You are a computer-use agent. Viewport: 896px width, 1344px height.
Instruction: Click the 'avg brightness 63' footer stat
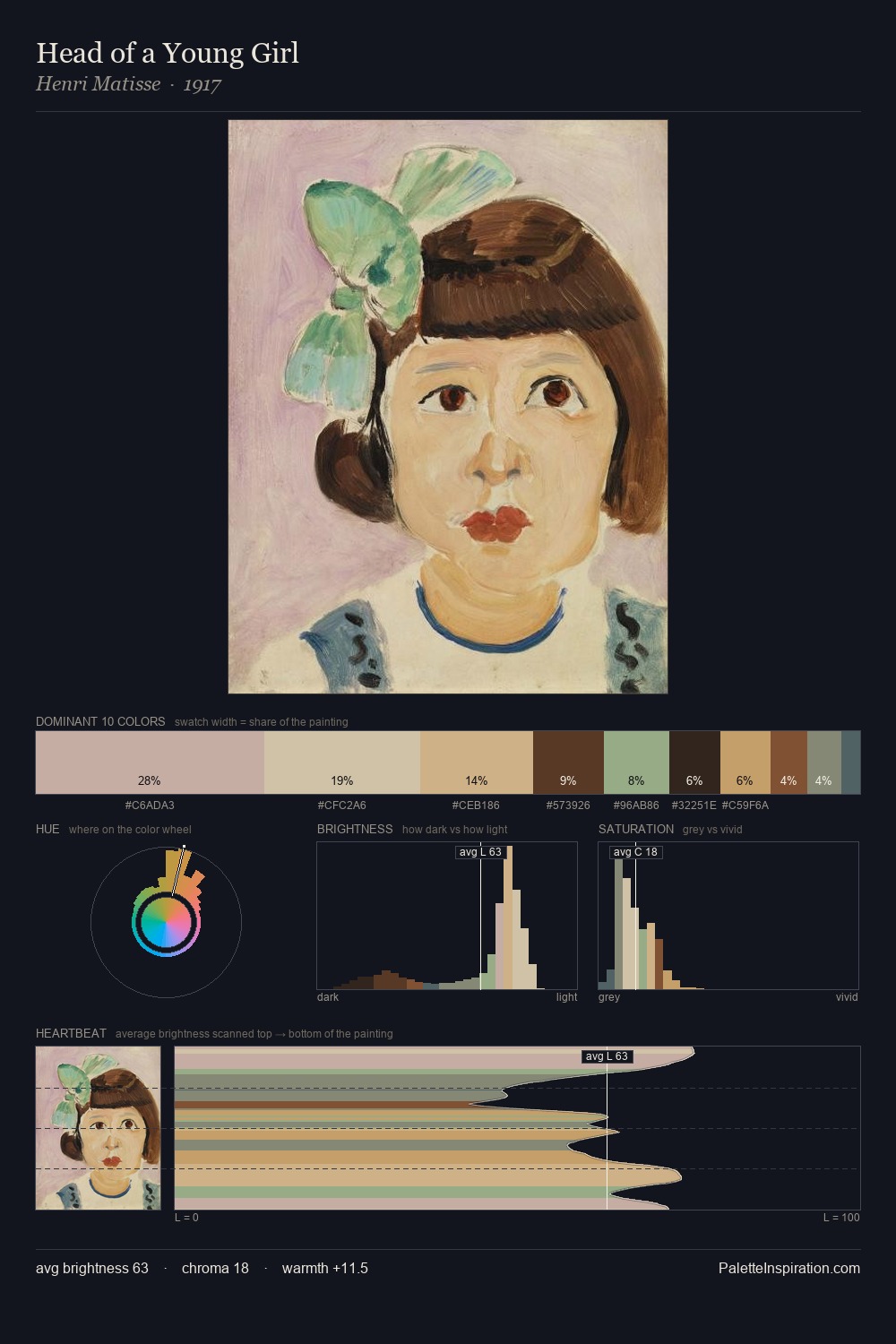(92, 1268)
